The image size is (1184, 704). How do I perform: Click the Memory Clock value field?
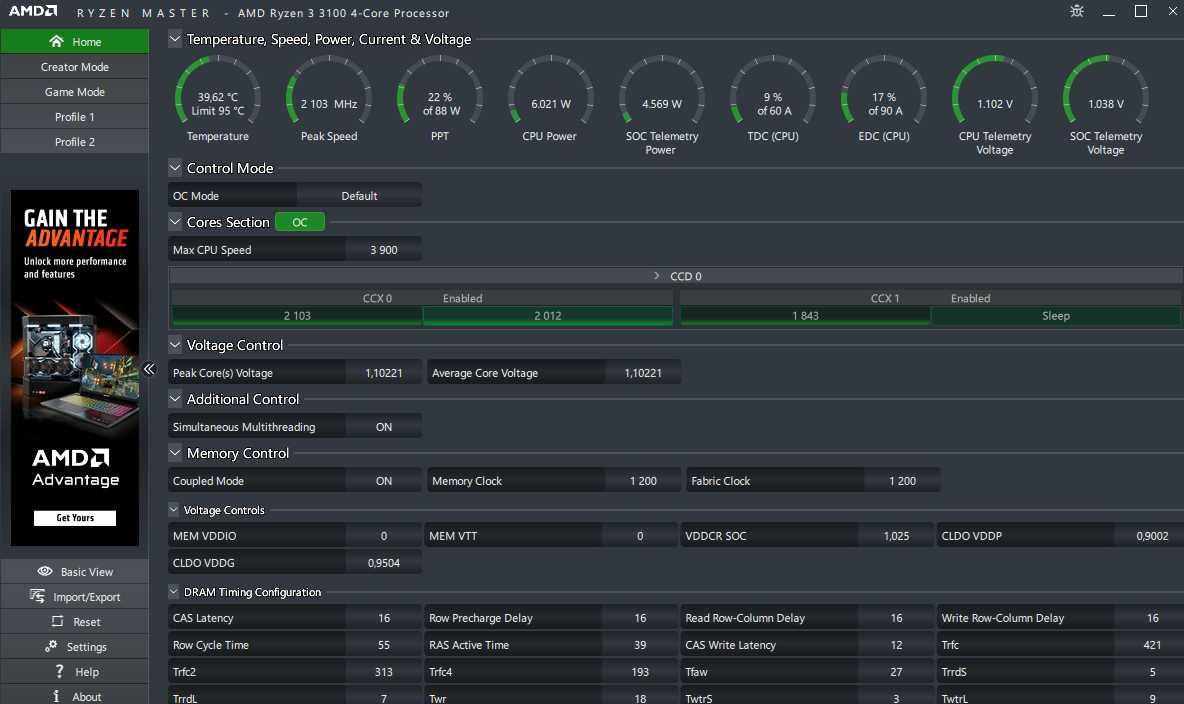click(x=643, y=480)
